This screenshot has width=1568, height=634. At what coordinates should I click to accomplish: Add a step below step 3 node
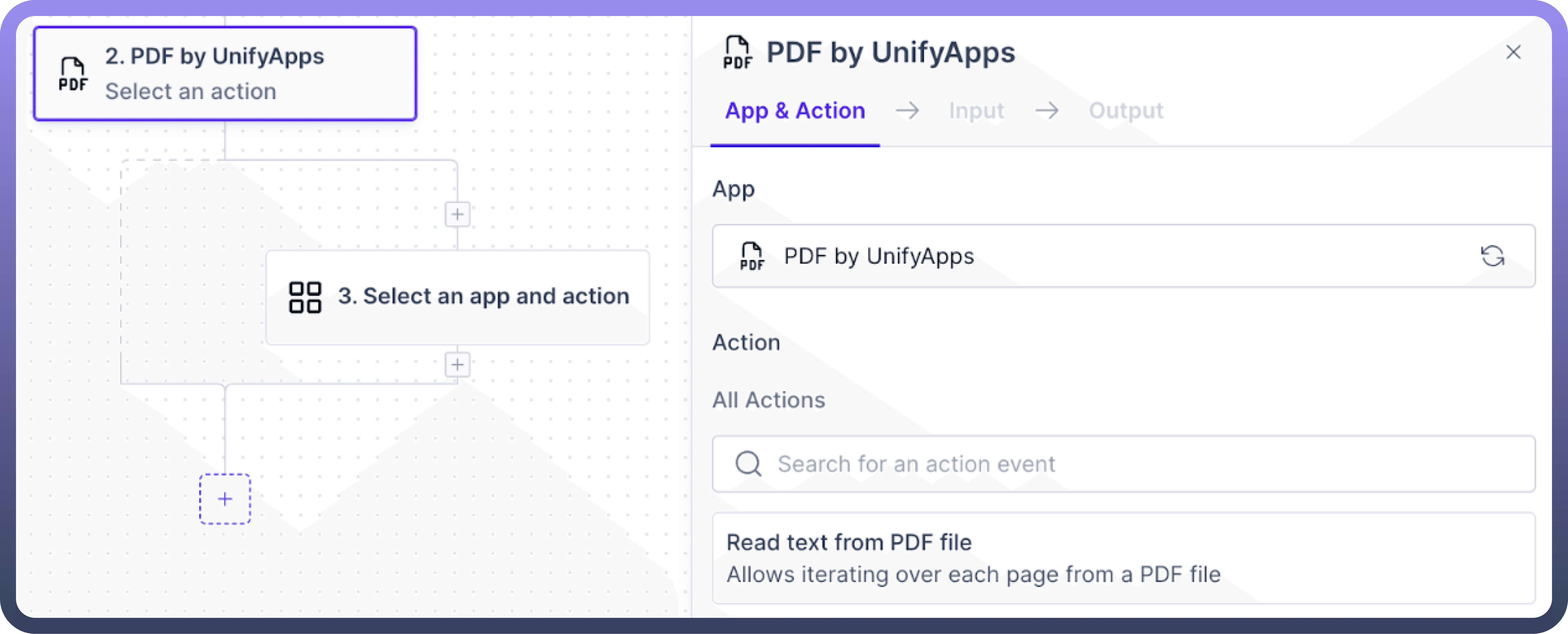(457, 365)
